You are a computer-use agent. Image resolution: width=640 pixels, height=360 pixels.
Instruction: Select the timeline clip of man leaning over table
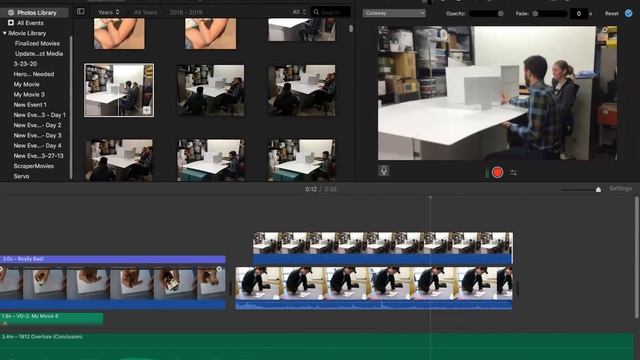tap(374, 288)
